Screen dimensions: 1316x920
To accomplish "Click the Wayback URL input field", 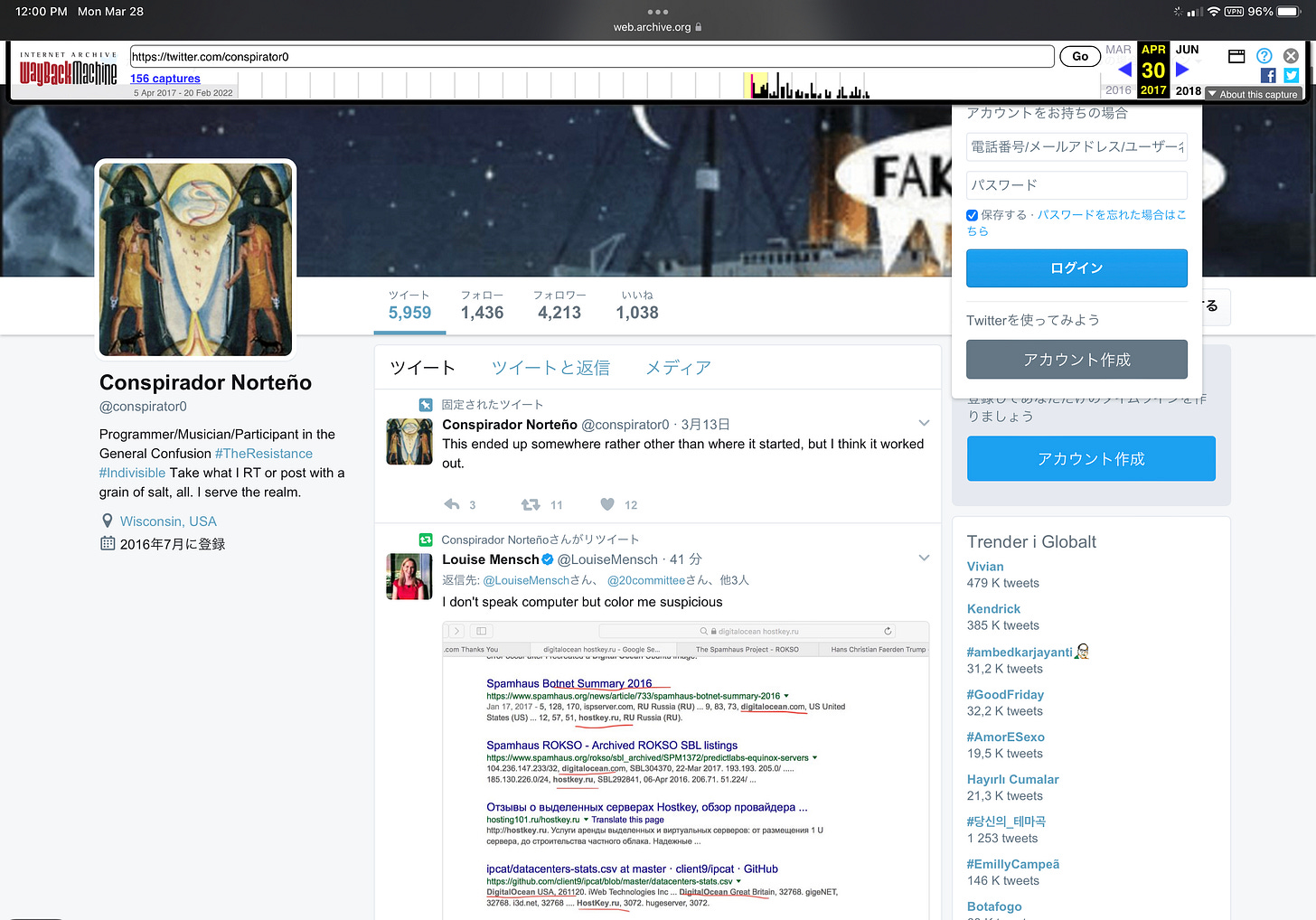I will [x=592, y=56].
